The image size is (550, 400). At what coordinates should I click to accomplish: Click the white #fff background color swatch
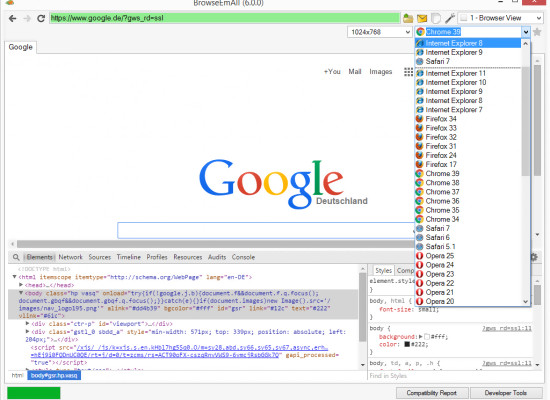(427, 336)
